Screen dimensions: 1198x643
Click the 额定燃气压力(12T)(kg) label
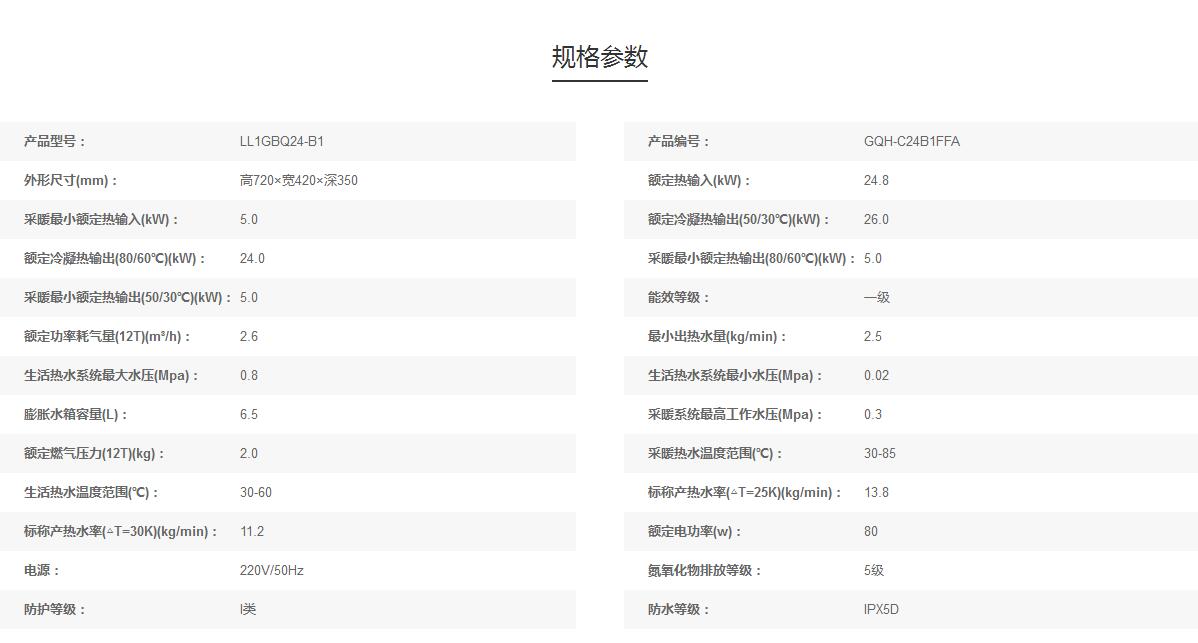95,453
